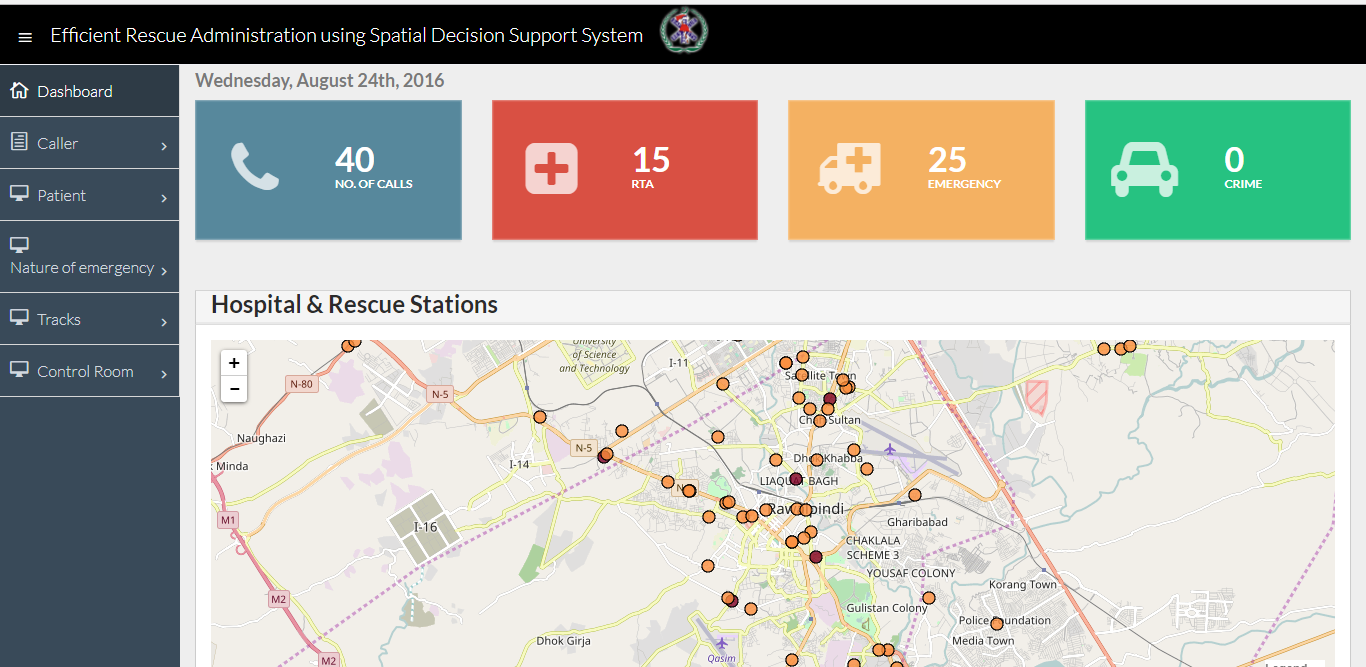Click the Naughazi label on the map
This screenshot has width=1366, height=667.
(261, 438)
